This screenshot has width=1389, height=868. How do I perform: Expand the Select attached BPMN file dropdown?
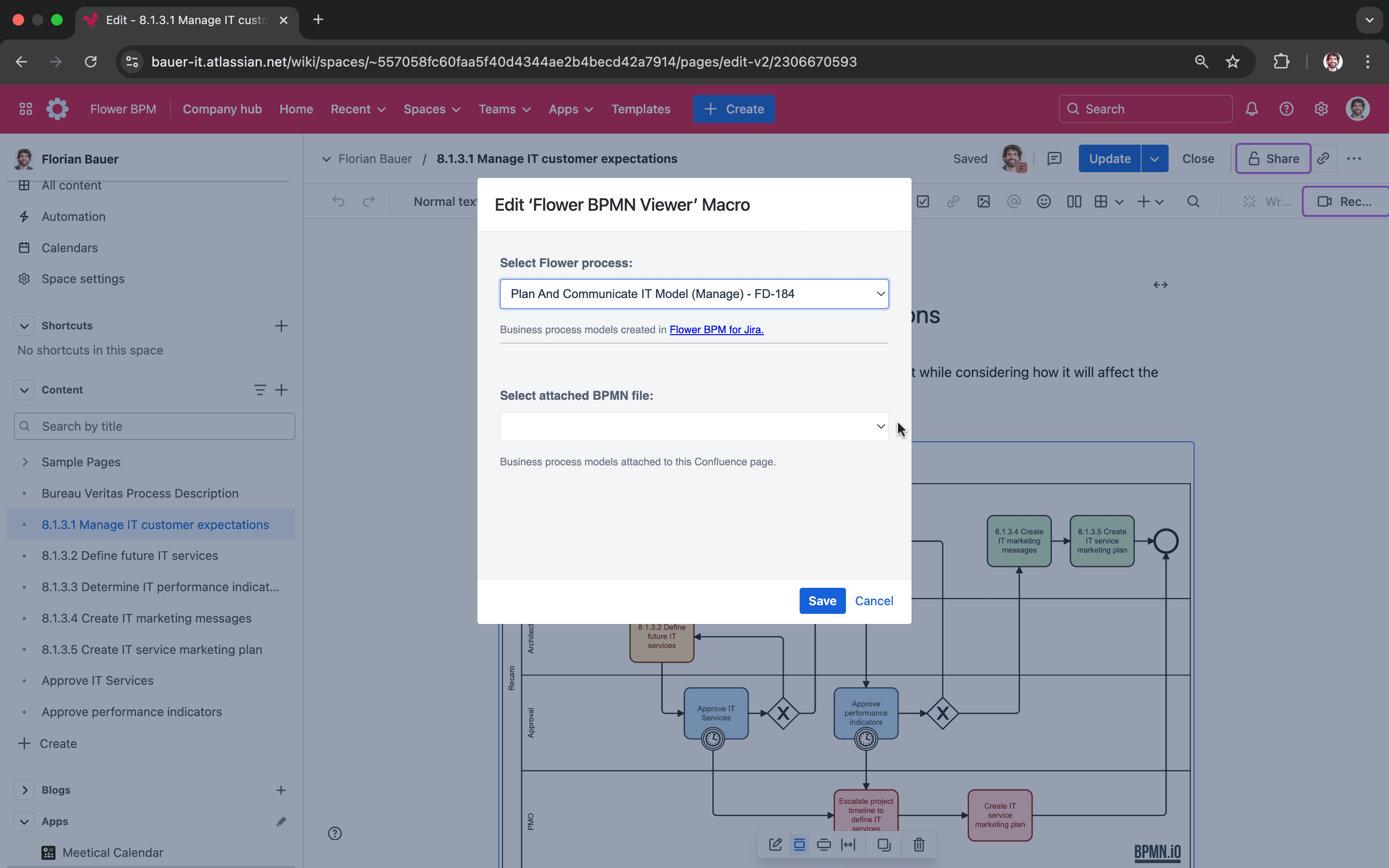(694, 426)
